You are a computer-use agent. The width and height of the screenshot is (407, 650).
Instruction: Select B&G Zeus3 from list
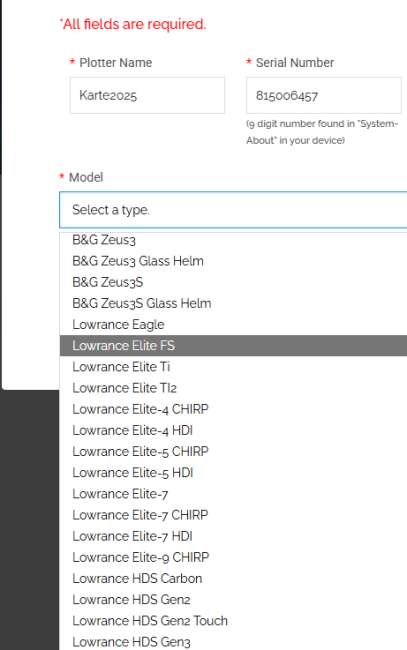(x=233, y=240)
